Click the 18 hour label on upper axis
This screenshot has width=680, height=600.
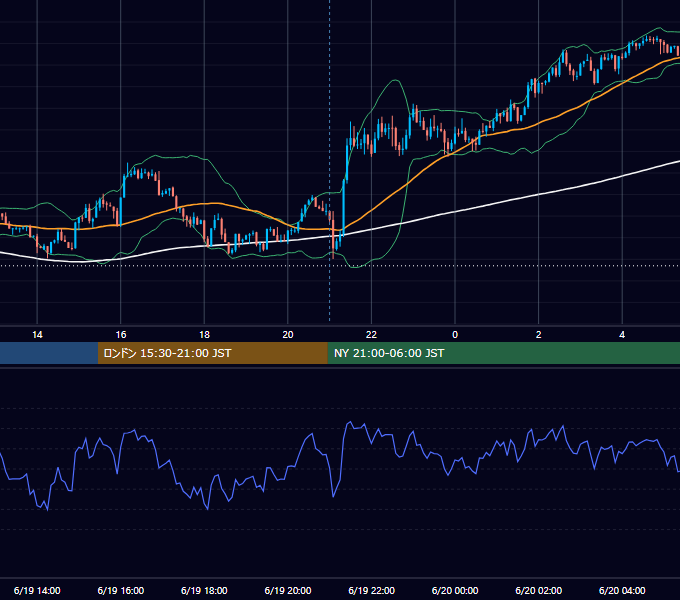204,335
